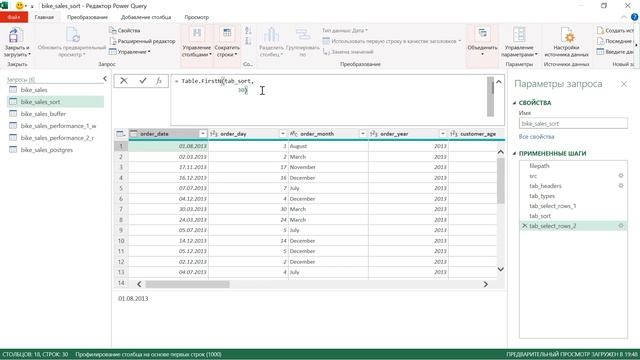Image resolution: width=640 pixels, height=360 pixels.
Task: Open the Управление query dropdown
Action: (130, 52)
